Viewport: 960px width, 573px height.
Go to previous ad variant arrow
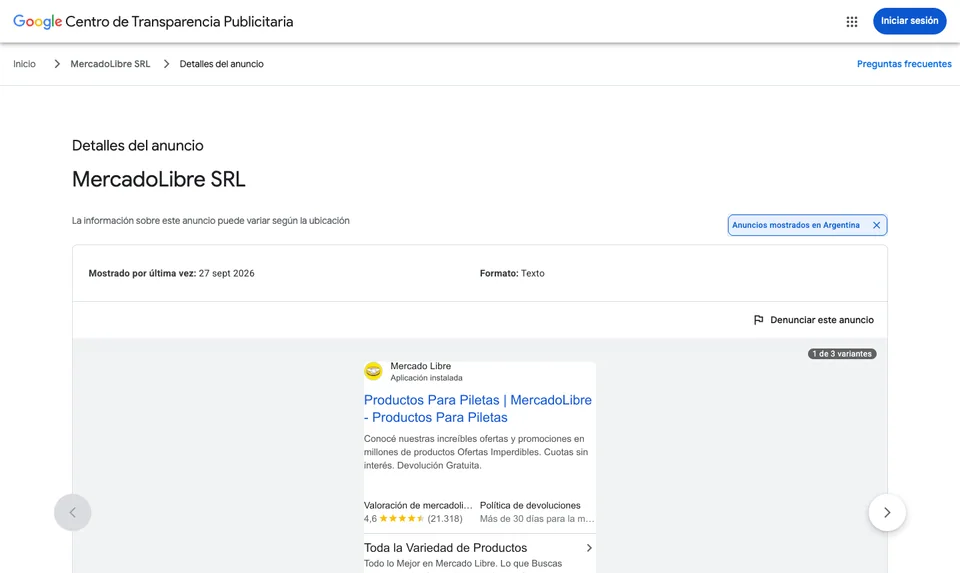72,512
